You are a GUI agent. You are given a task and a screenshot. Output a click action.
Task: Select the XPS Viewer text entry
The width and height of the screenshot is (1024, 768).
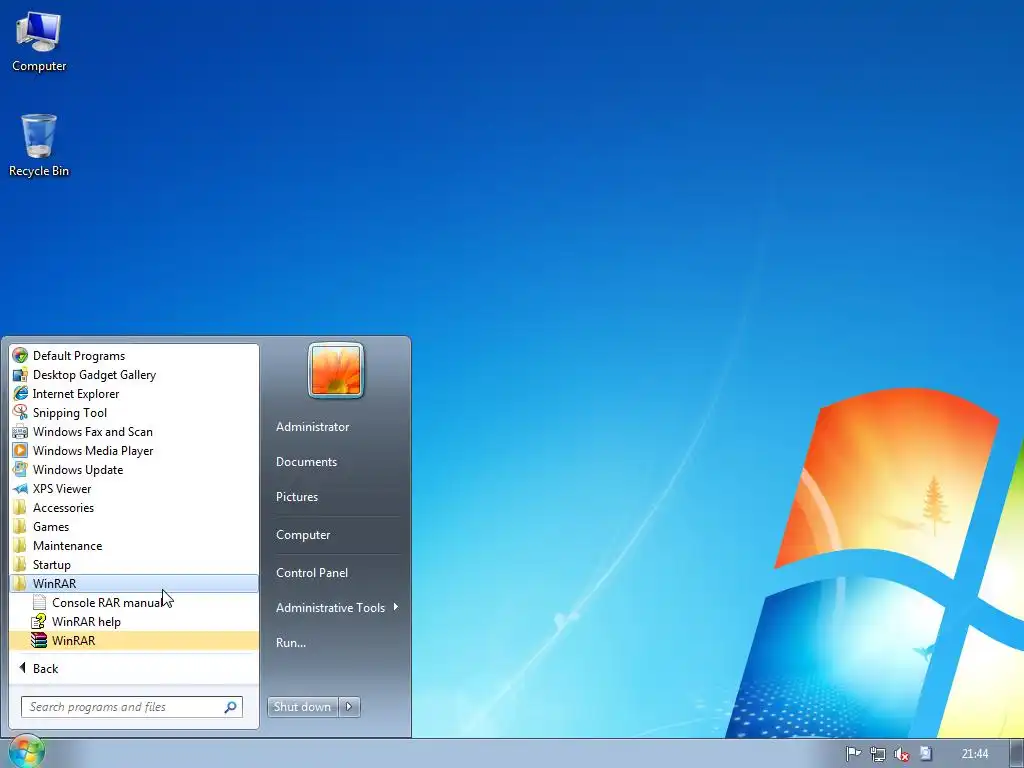pos(62,488)
